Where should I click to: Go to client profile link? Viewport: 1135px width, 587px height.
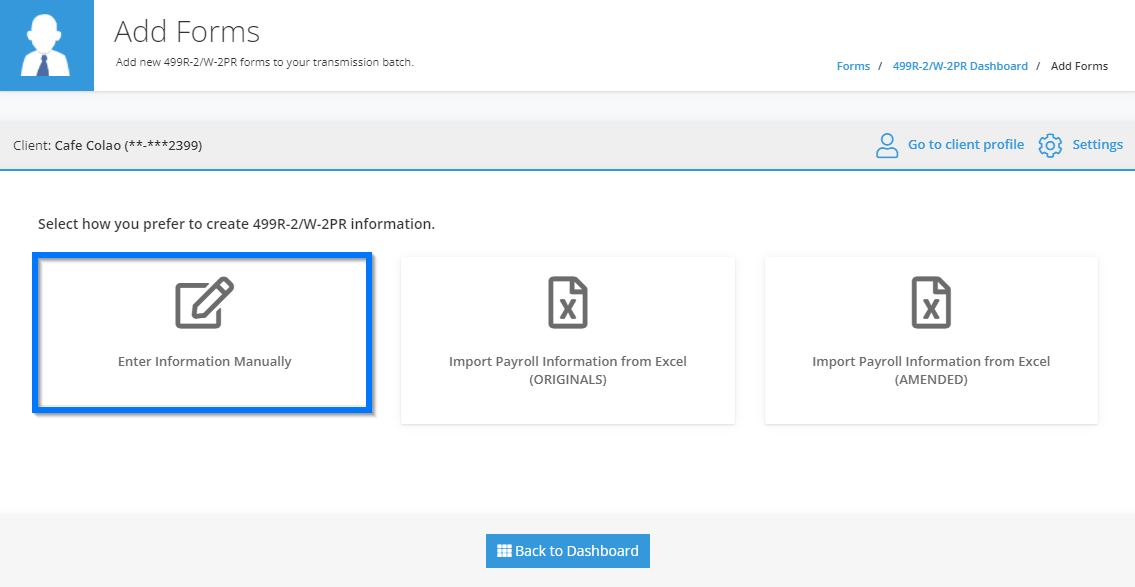click(x=966, y=145)
